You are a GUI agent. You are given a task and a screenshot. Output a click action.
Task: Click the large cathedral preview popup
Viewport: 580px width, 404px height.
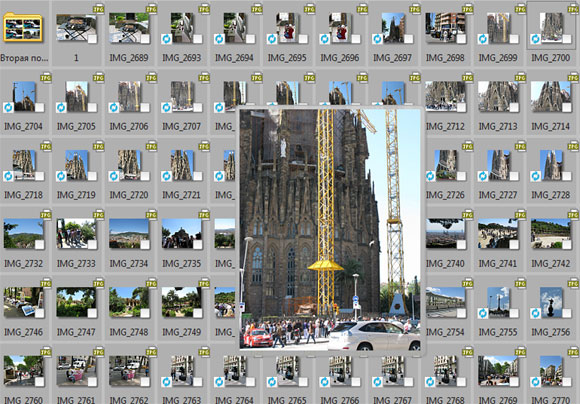pyautogui.click(x=330, y=229)
